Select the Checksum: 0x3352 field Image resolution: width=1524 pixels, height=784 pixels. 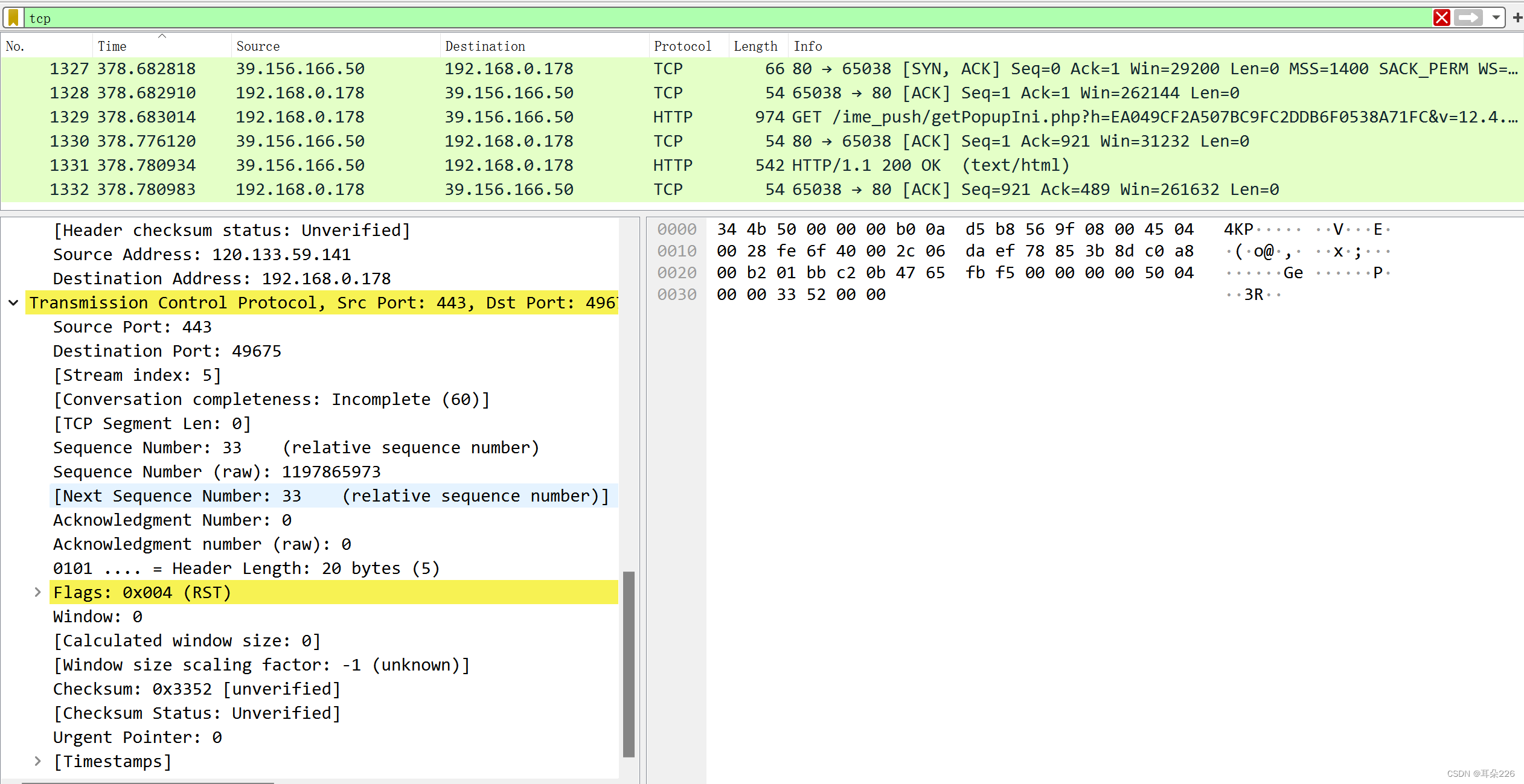point(197,689)
